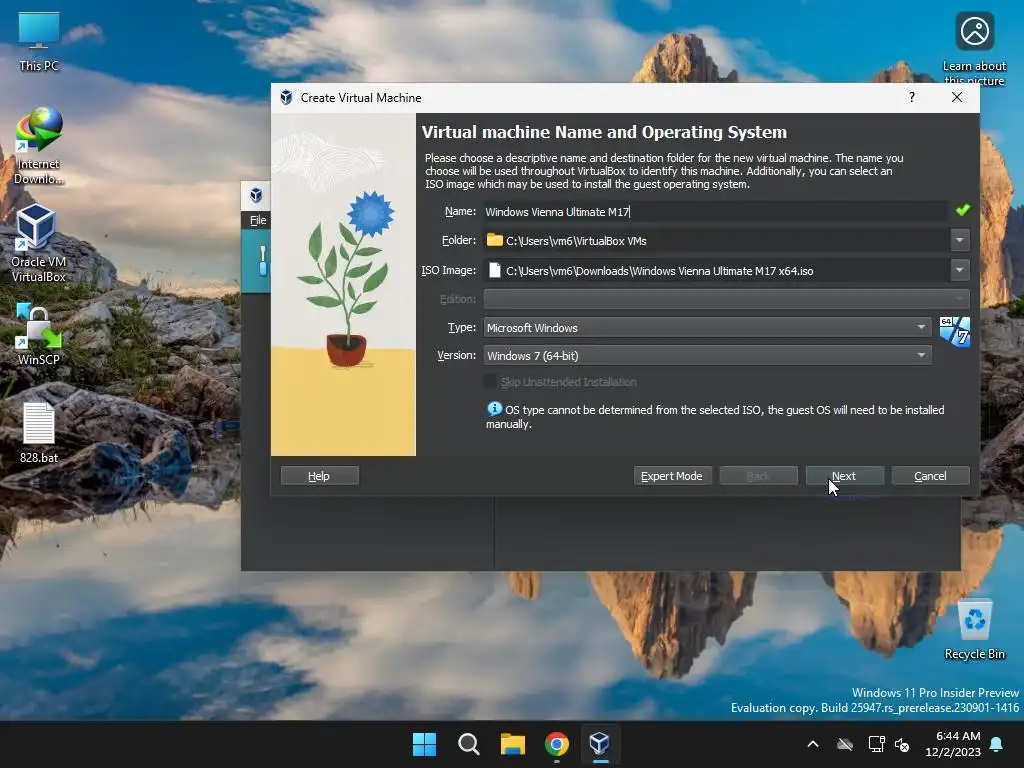Click the muted volume tray icon
The width and height of the screenshot is (1024, 768).
click(902, 744)
